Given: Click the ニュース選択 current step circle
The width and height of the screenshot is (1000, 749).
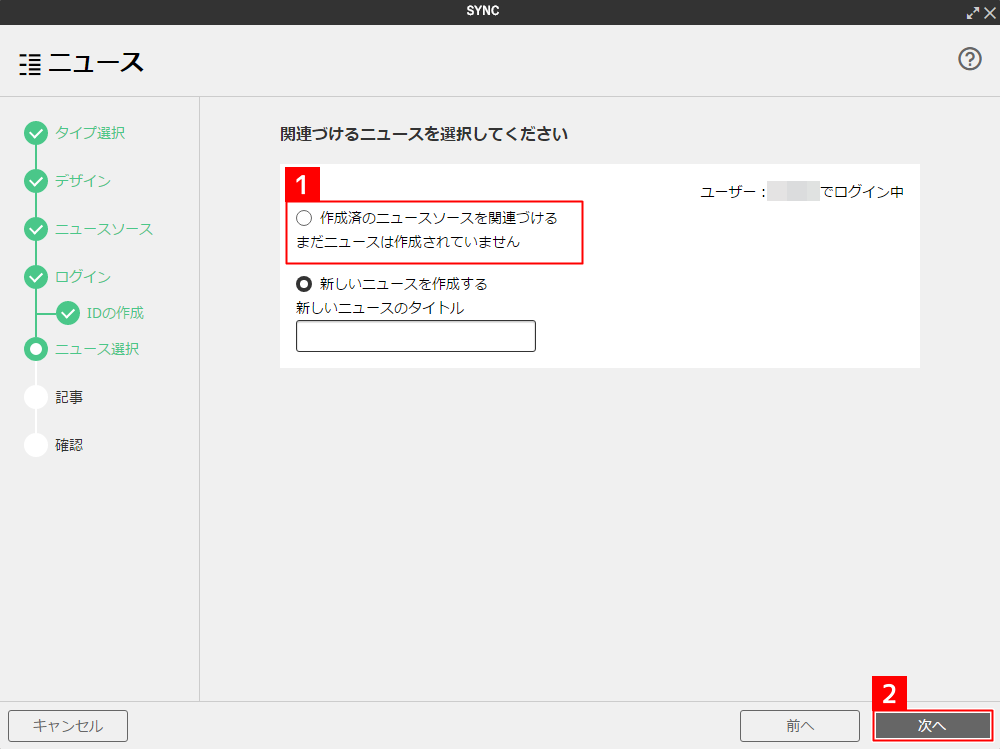Looking at the screenshot, I should [36, 349].
